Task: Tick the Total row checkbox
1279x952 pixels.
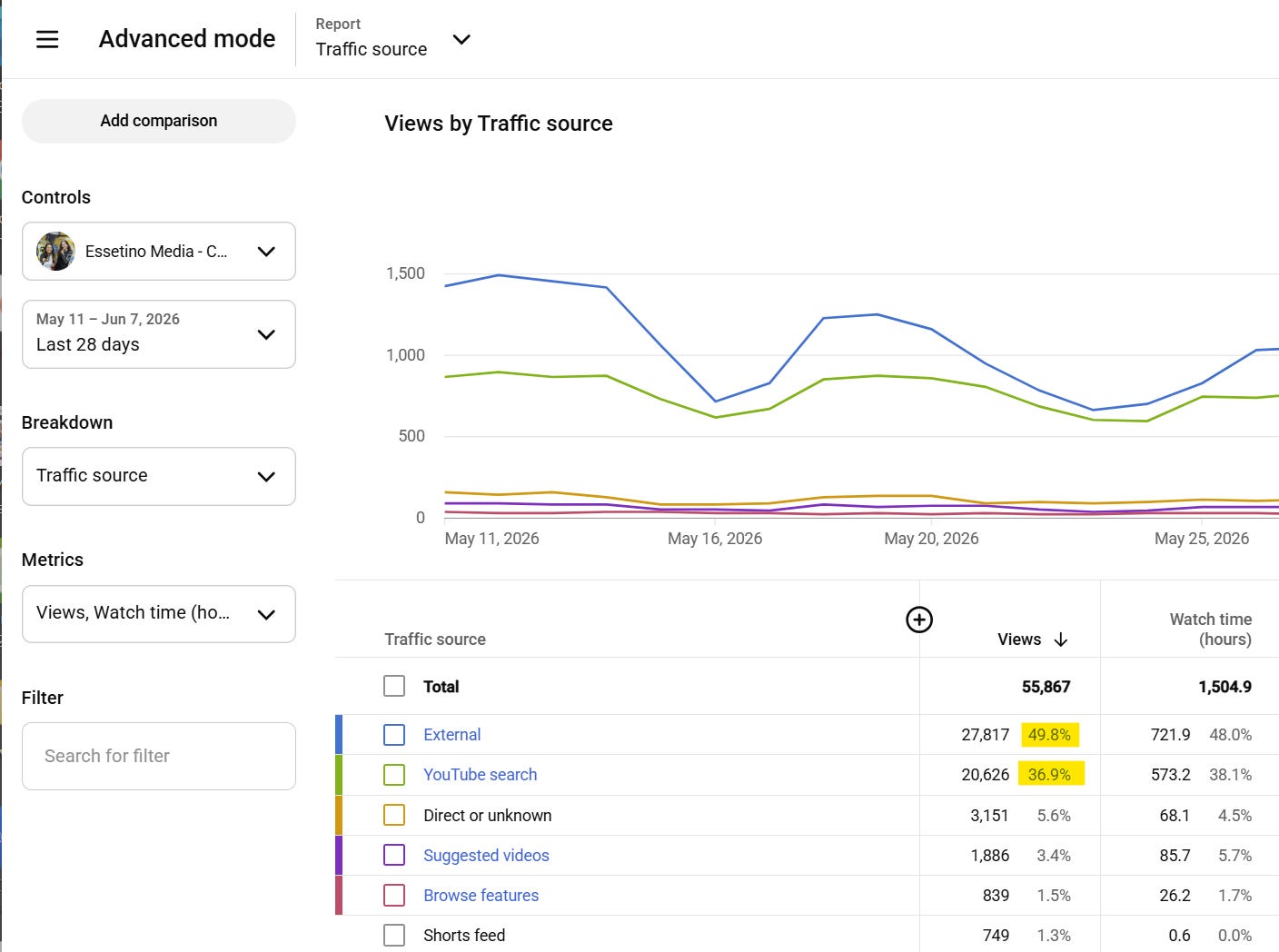Action: click(x=394, y=686)
